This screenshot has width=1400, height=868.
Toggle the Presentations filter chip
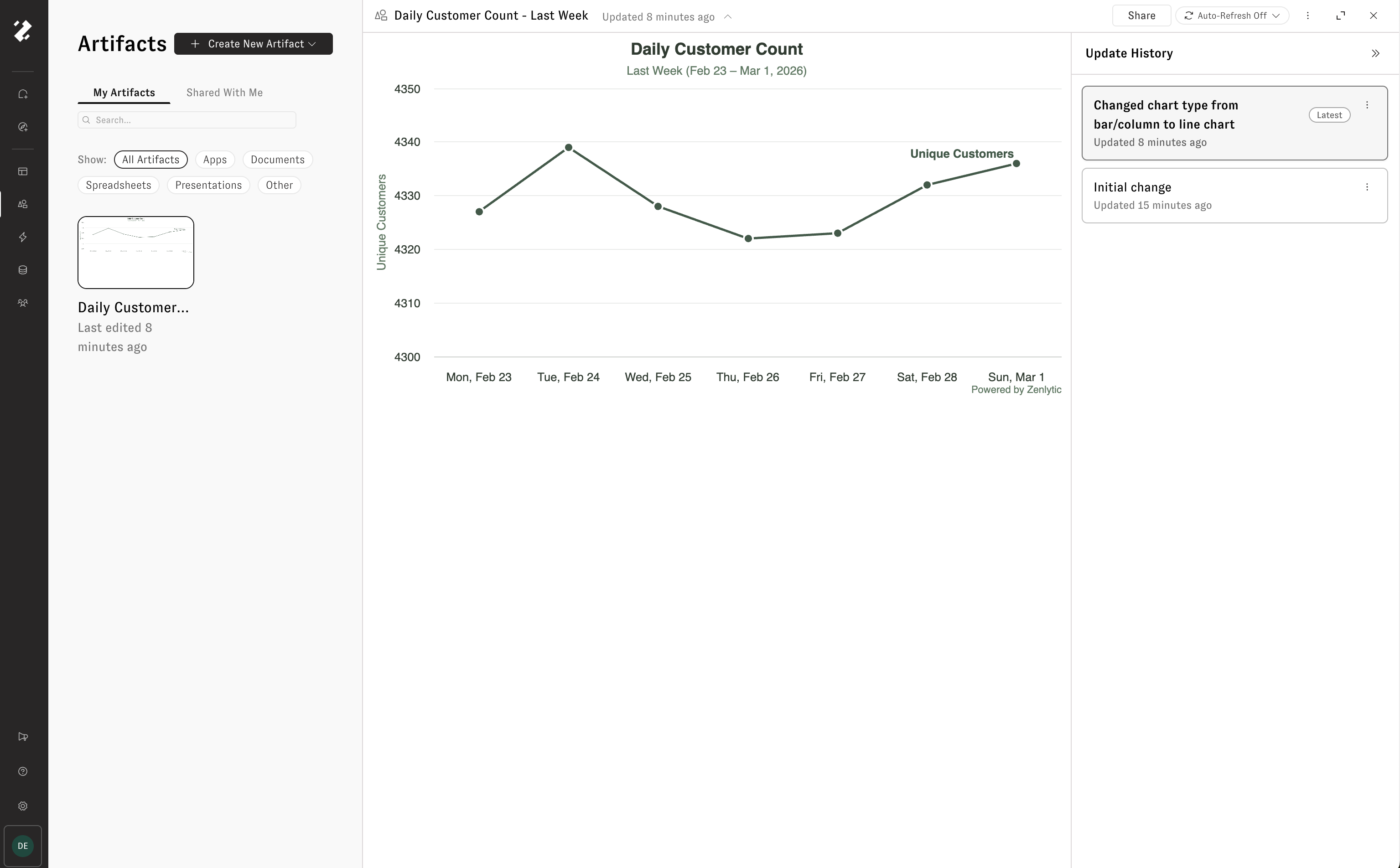tap(208, 185)
